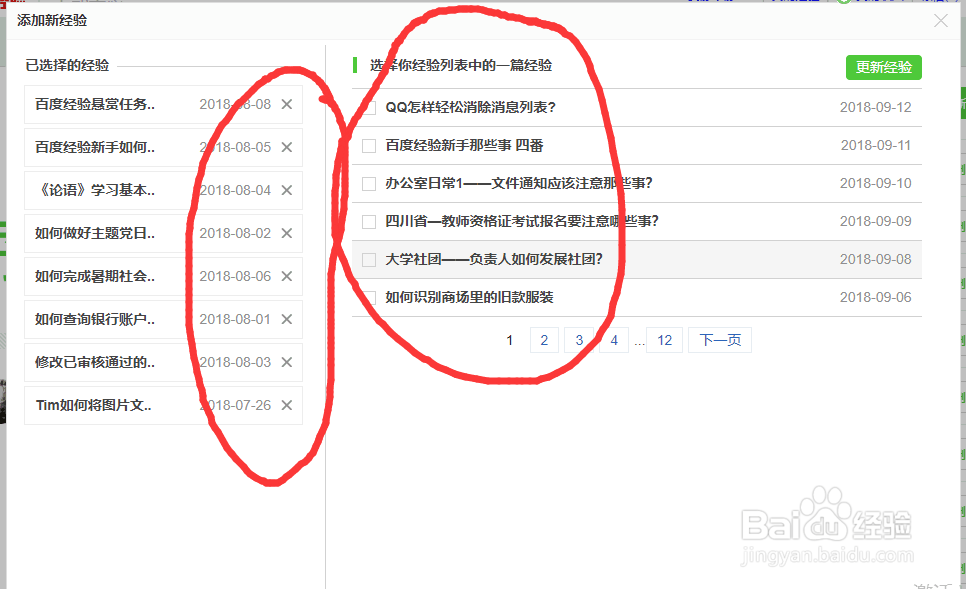
Task: Check the "四川省—教师资格证考试" item
Action: pos(368,221)
